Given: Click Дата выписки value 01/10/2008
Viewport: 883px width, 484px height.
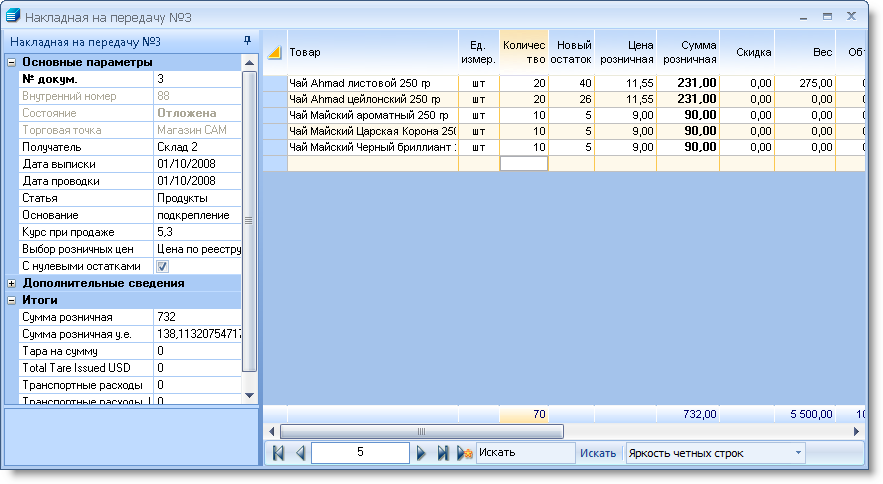Looking at the screenshot, I should tap(197, 164).
